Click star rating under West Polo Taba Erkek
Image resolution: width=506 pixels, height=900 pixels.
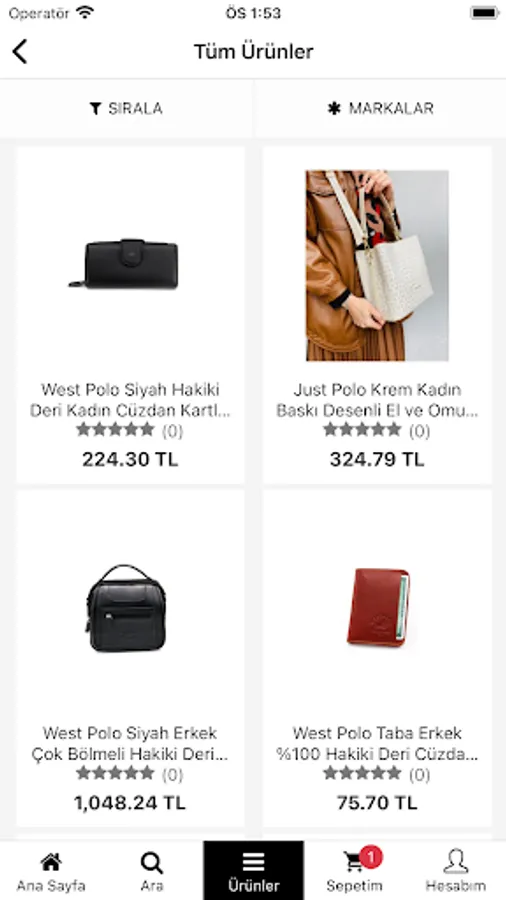(x=363, y=774)
